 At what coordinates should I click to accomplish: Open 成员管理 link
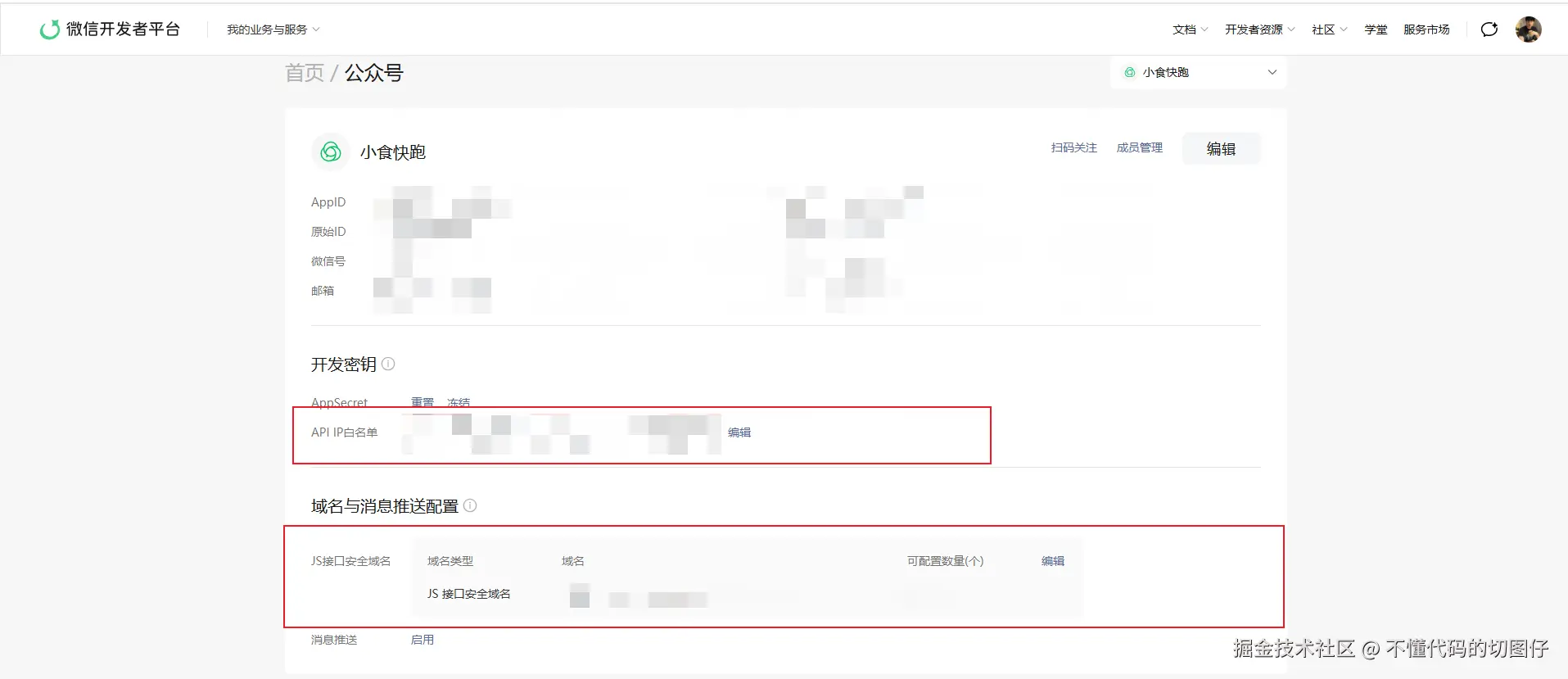(x=1140, y=147)
